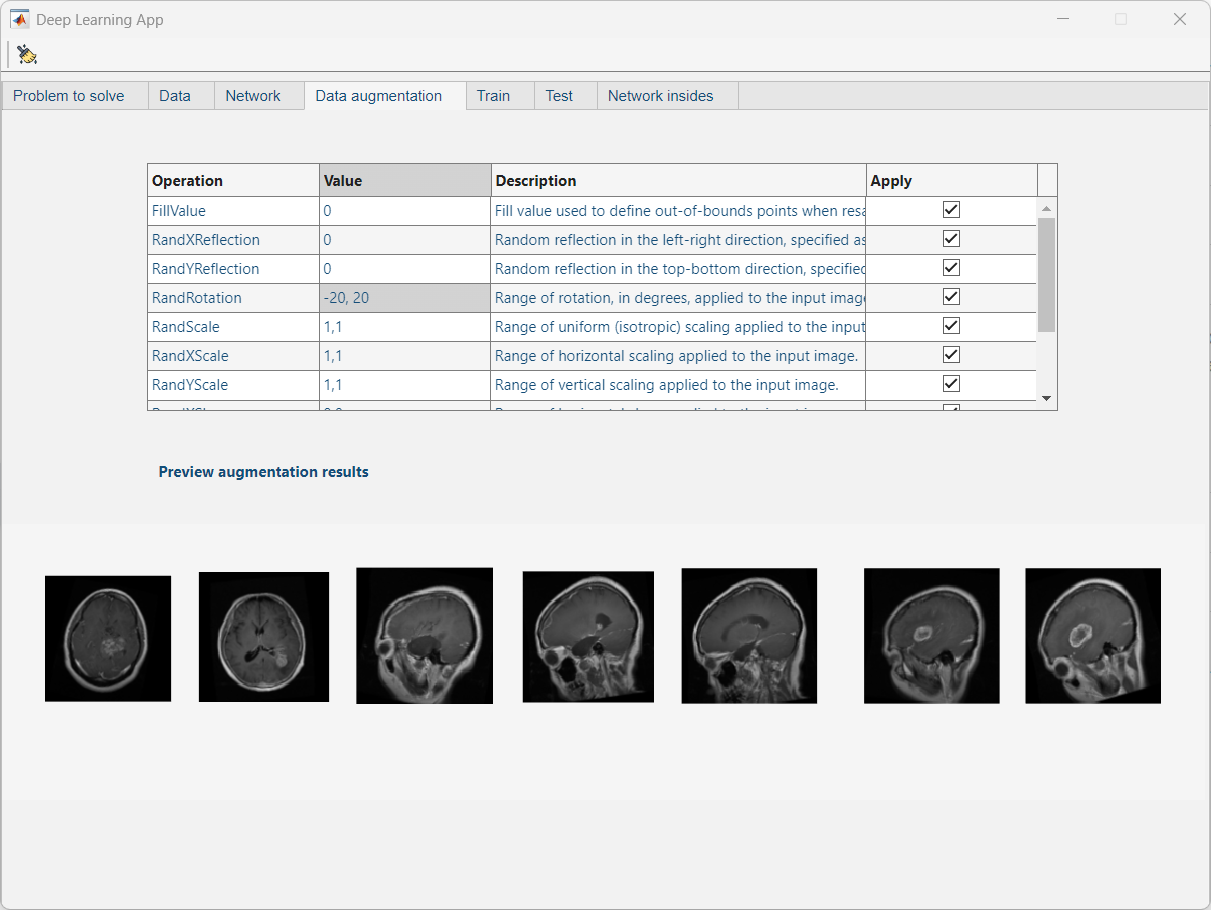Go to Problem to solve tab
The width and height of the screenshot is (1211, 910).
coord(69,96)
